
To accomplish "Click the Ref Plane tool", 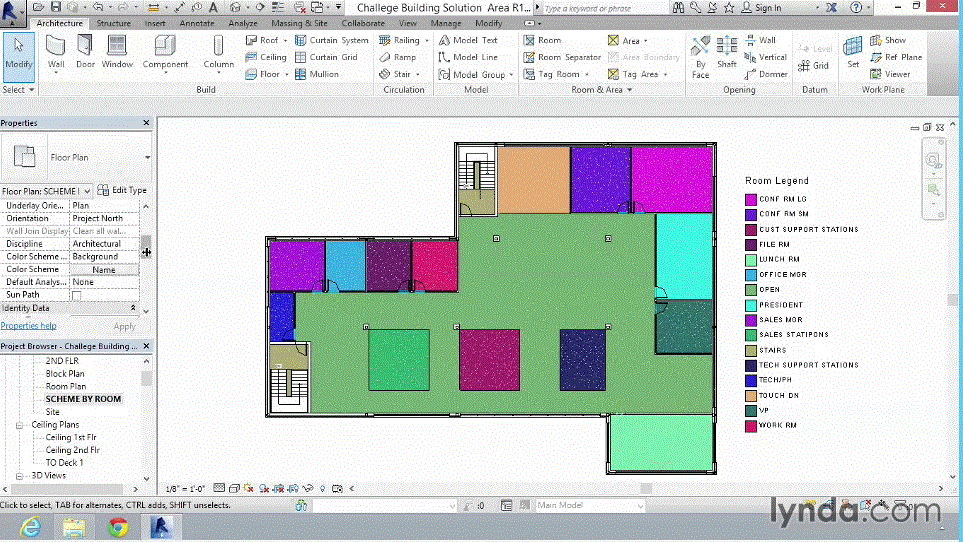I will pos(896,57).
